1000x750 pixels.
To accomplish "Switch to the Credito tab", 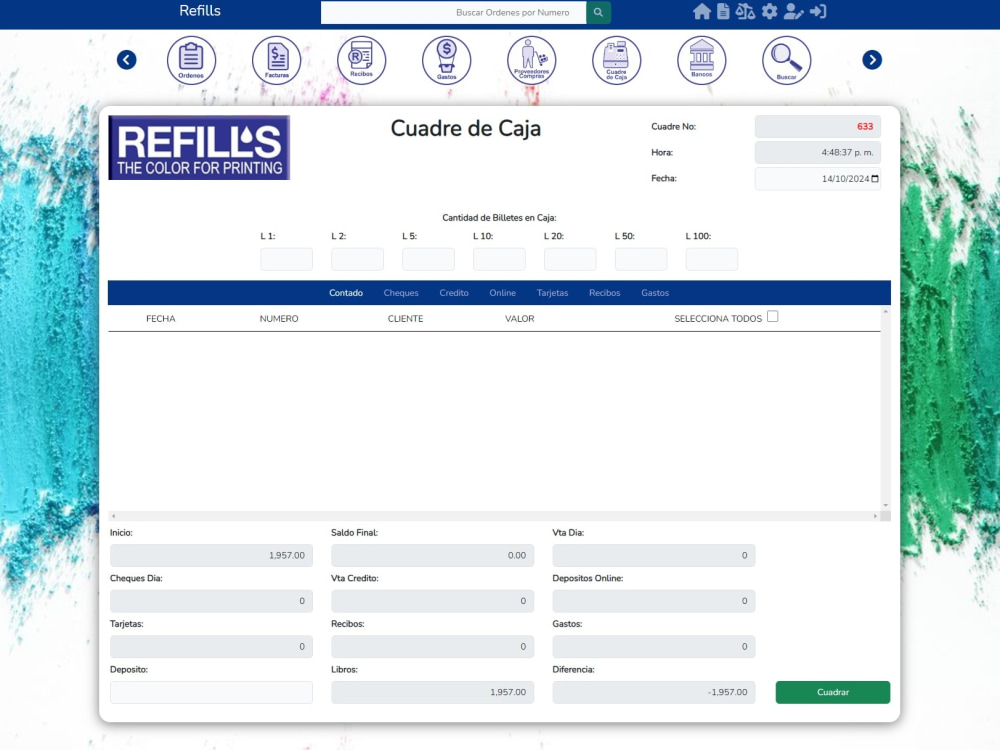I will pyautogui.click(x=454, y=293).
